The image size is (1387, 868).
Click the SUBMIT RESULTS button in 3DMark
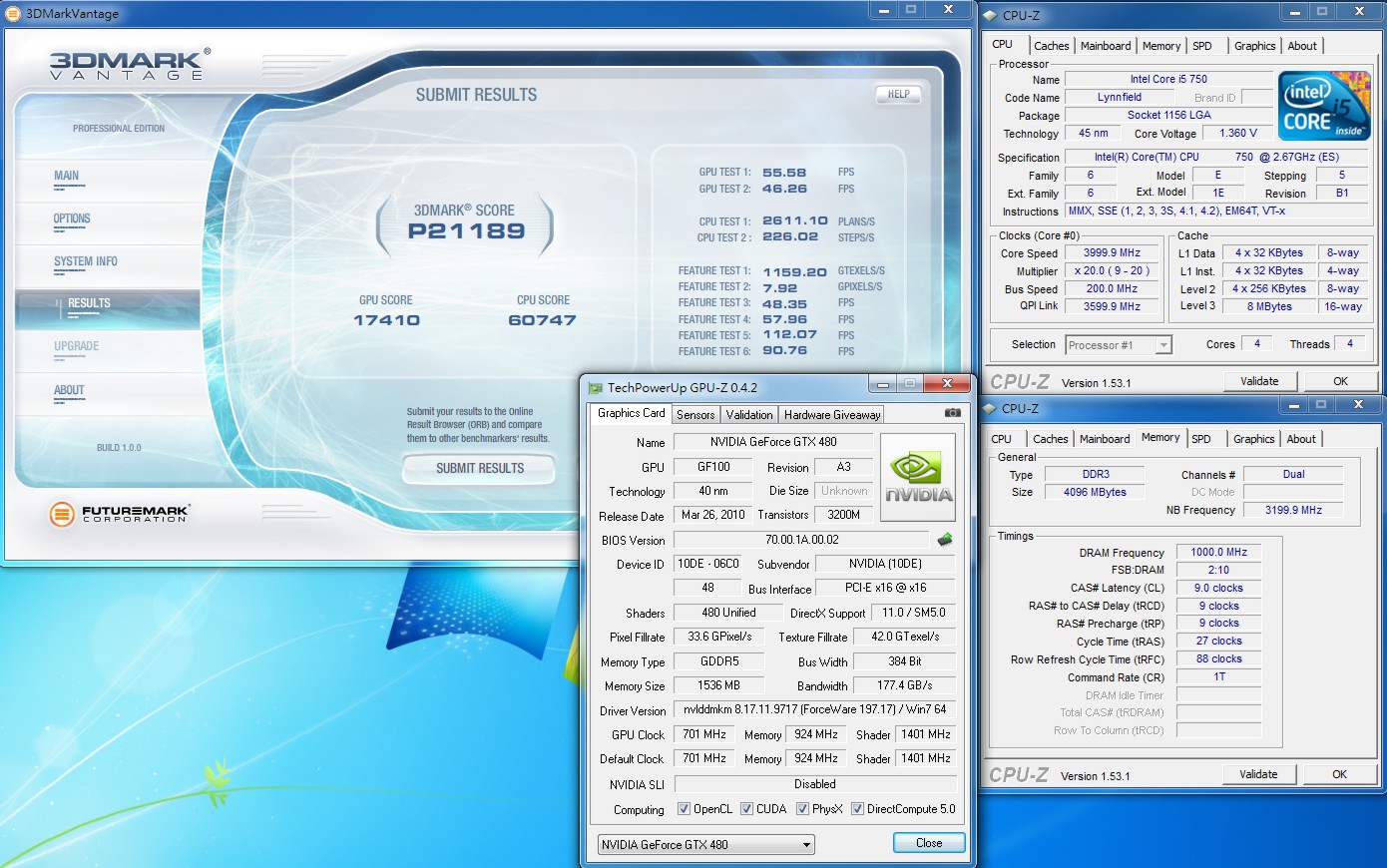[480, 468]
